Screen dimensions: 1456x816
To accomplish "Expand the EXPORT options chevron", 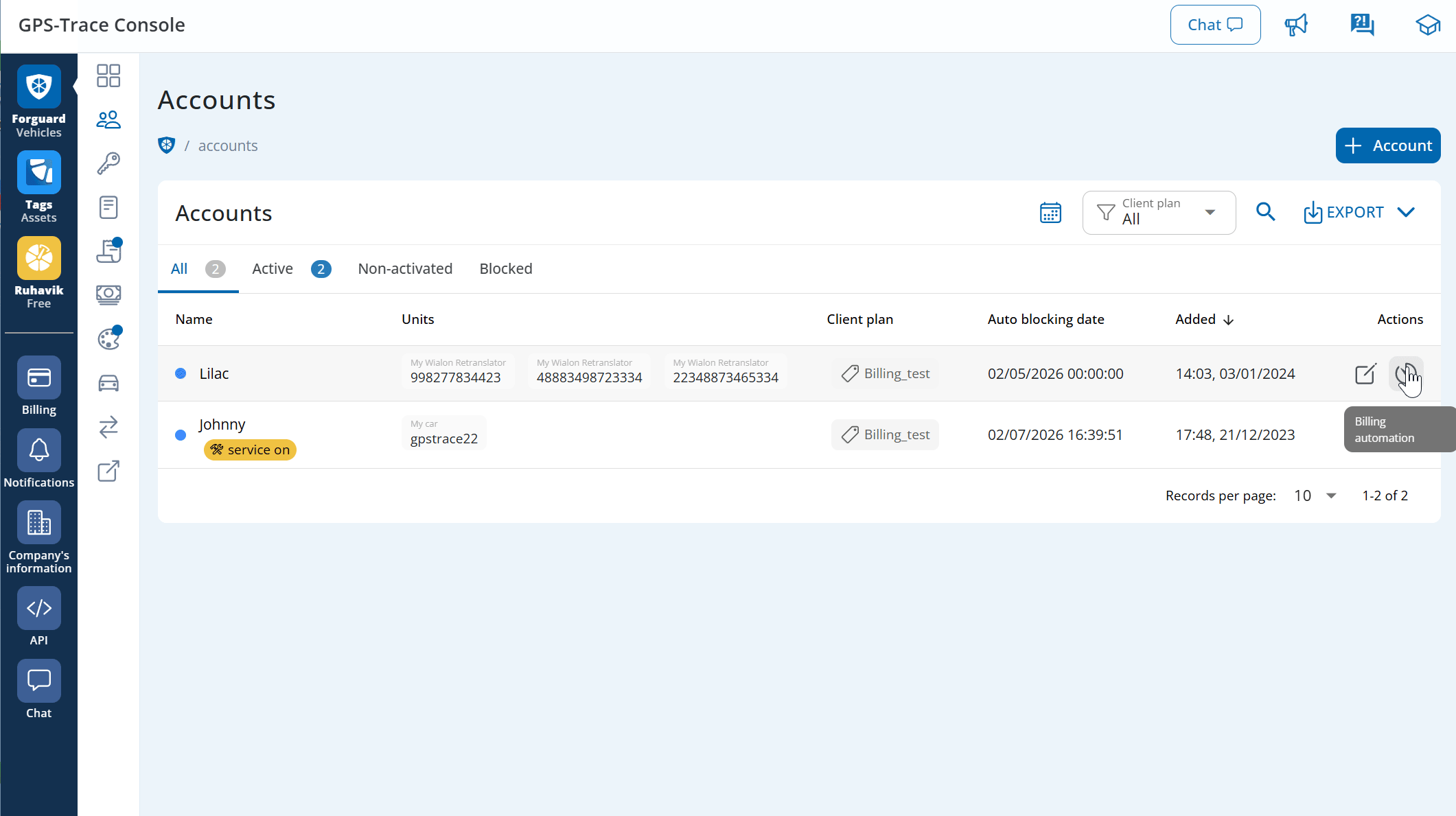I will click(x=1406, y=212).
